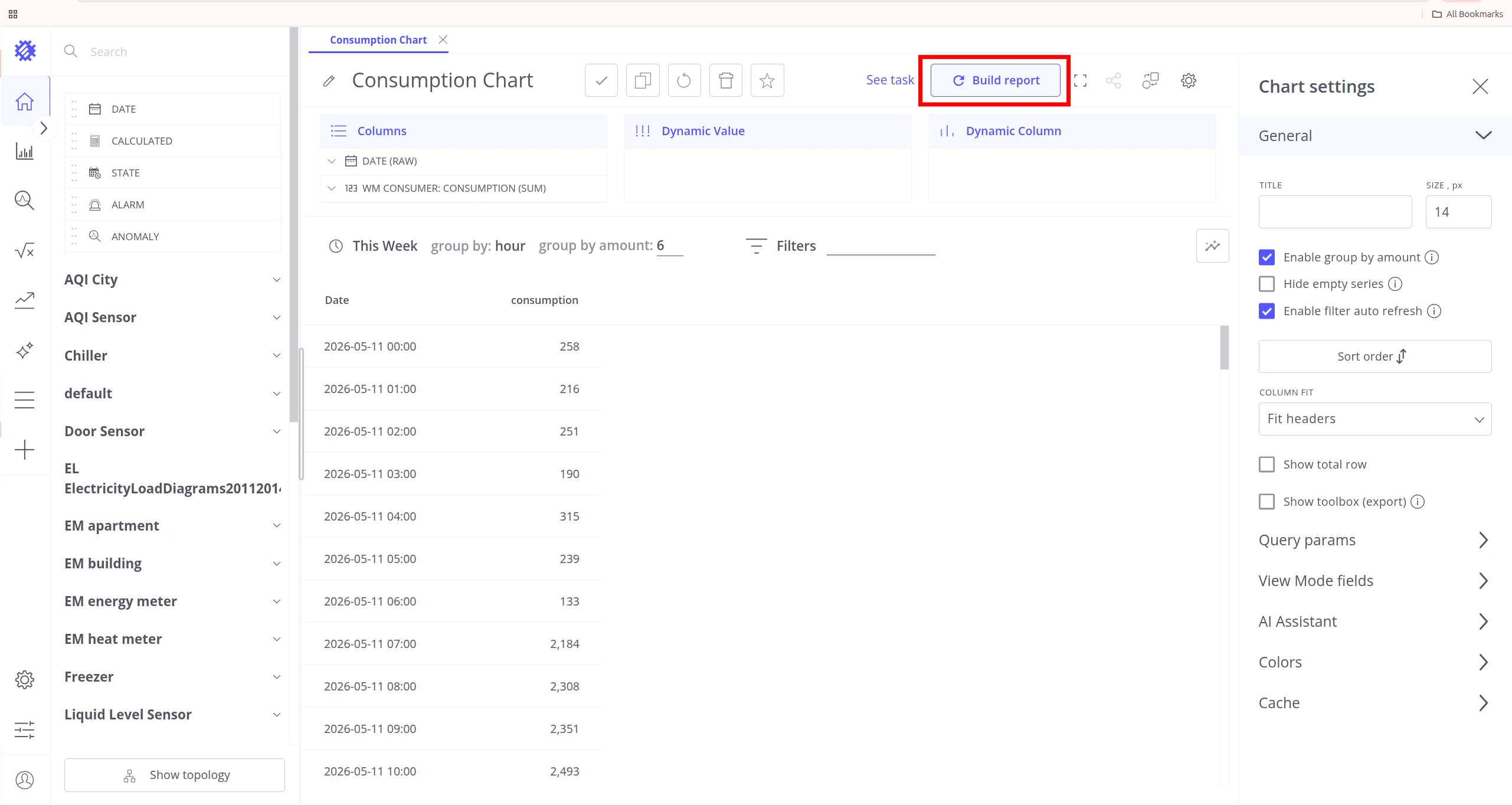The width and height of the screenshot is (1512, 805).
Task: Open the Fit headers column fit dropdown
Action: tap(1374, 419)
